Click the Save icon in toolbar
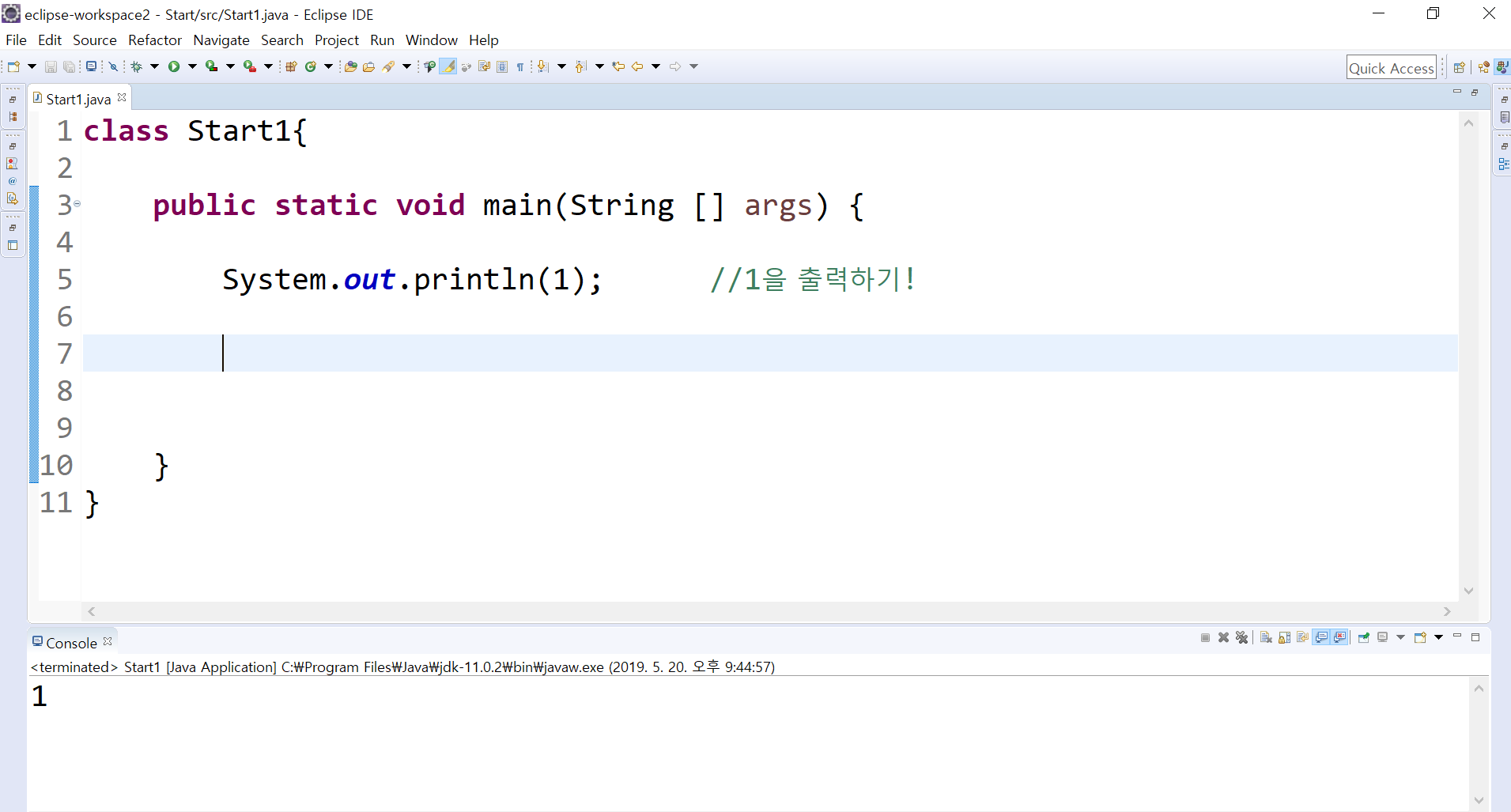1511x812 pixels. coord(51,66)
